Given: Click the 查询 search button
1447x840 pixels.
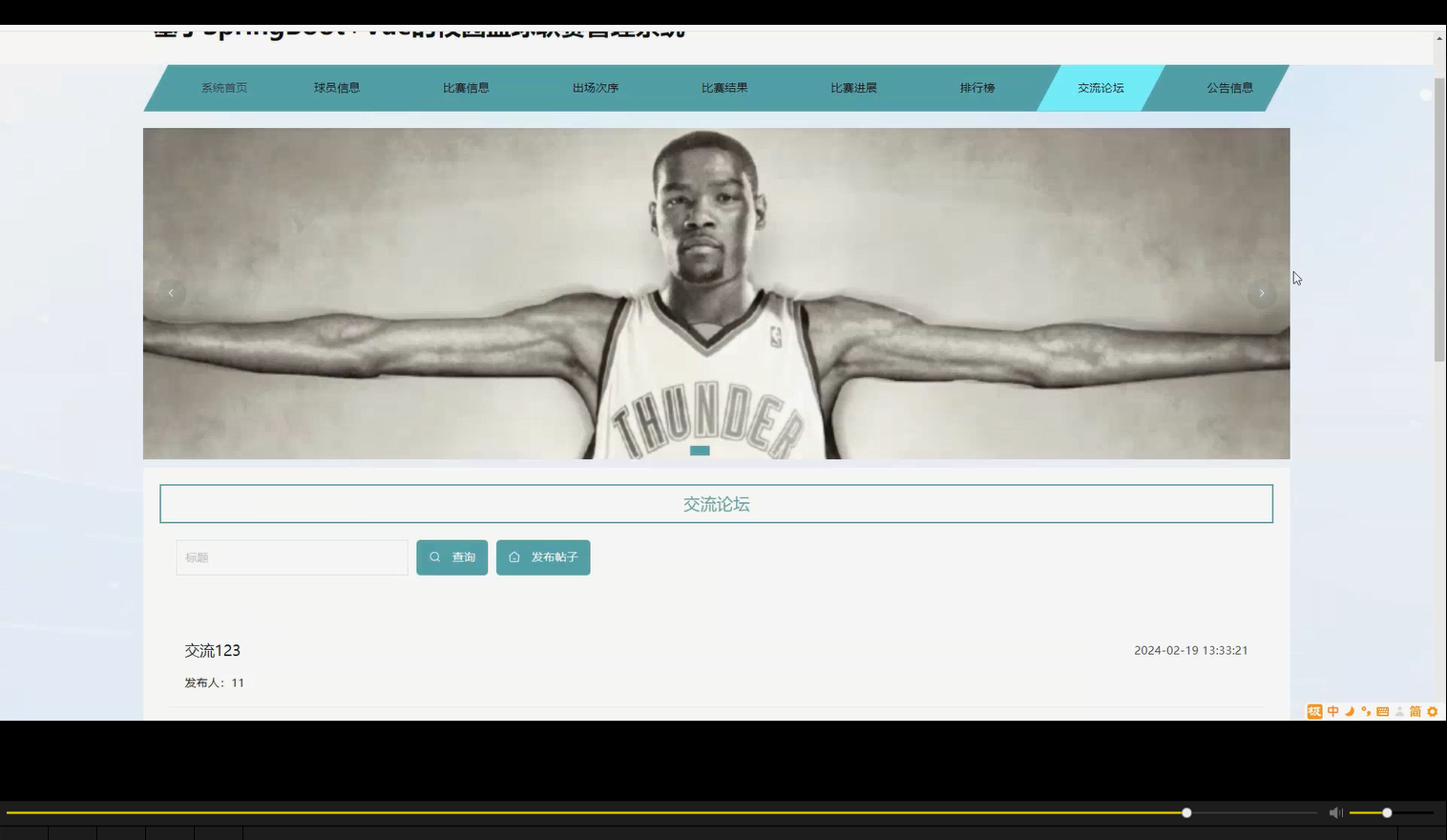Looking at the screenshot, I should point(452,557).
